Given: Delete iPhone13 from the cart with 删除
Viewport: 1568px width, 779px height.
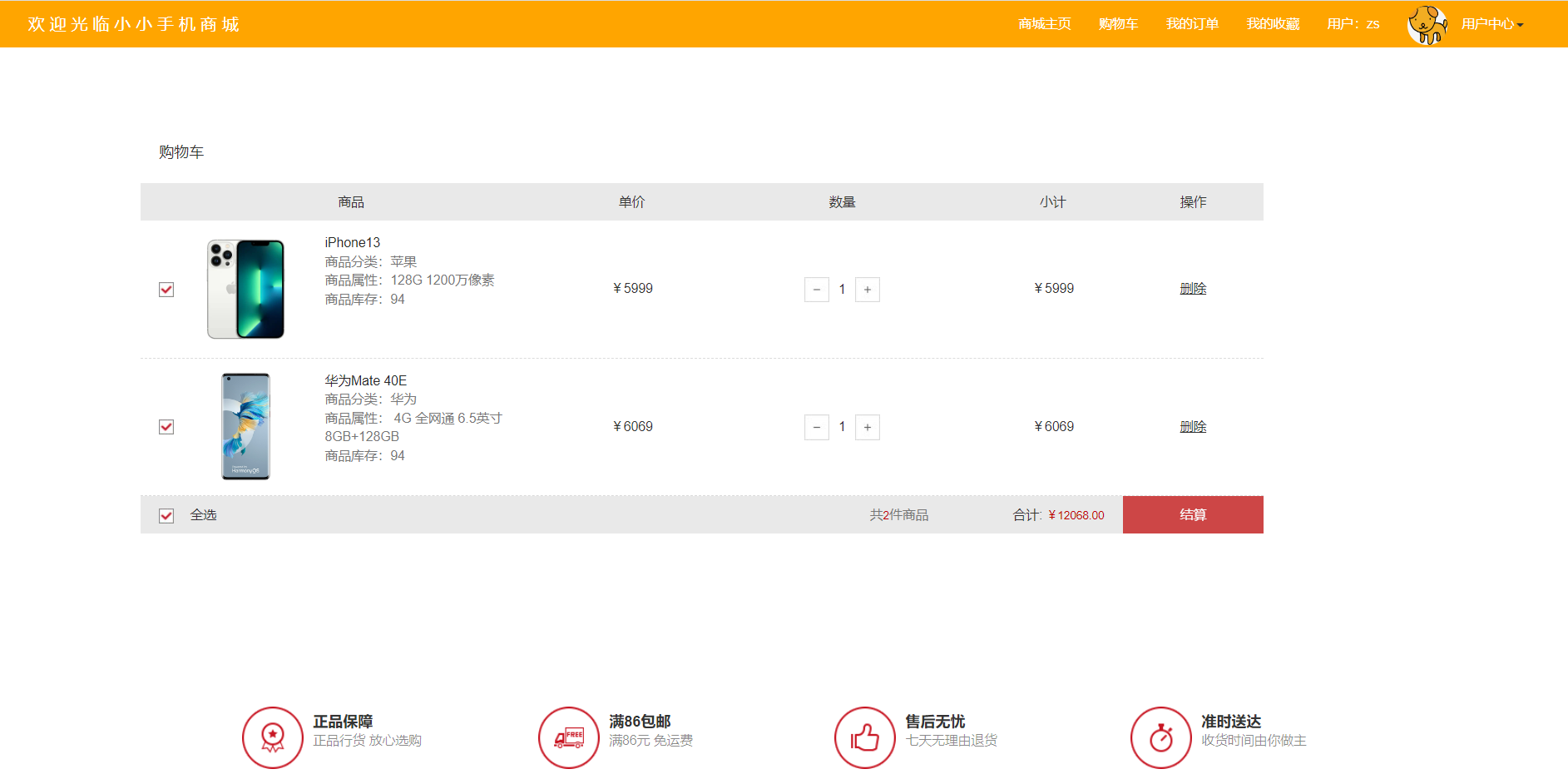Looking at the screenshot, I should (1193, 289).
